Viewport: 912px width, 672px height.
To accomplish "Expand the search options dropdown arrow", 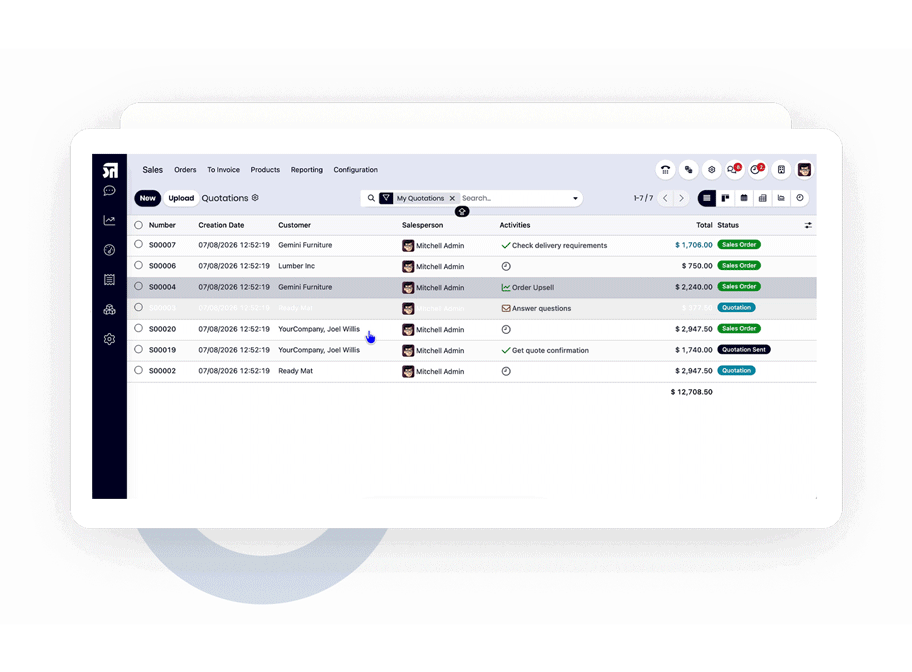I will (x=575, y=198).
